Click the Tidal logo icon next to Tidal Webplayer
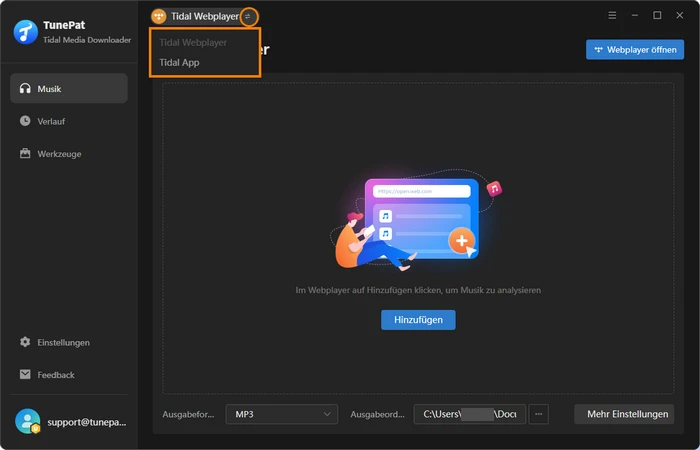This screenshot has width=700, height=450. pyautogui.click(x=158, y=17)
